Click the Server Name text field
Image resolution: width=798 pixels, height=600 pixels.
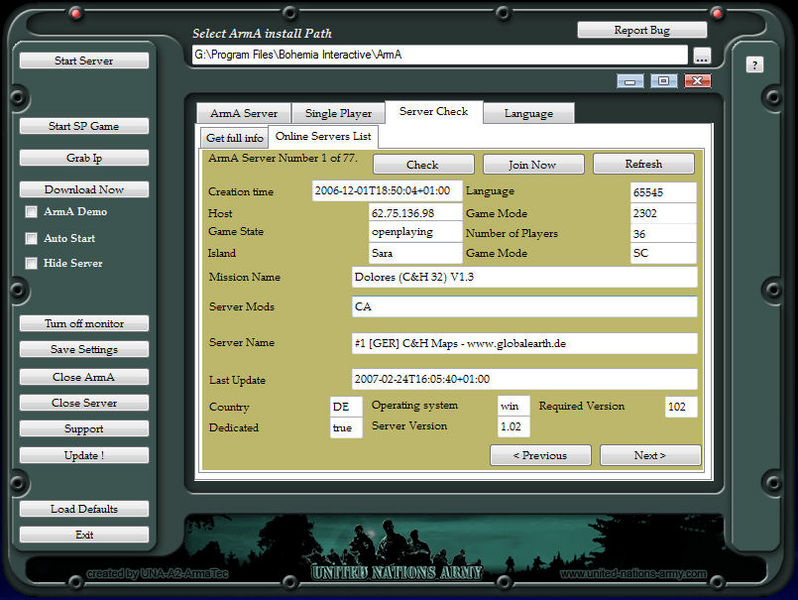524,343
